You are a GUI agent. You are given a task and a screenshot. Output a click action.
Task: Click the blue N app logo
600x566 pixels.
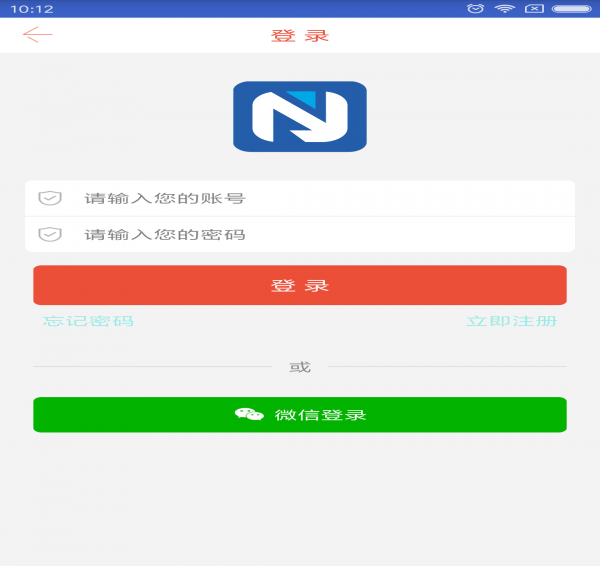(x=300, y=116)
